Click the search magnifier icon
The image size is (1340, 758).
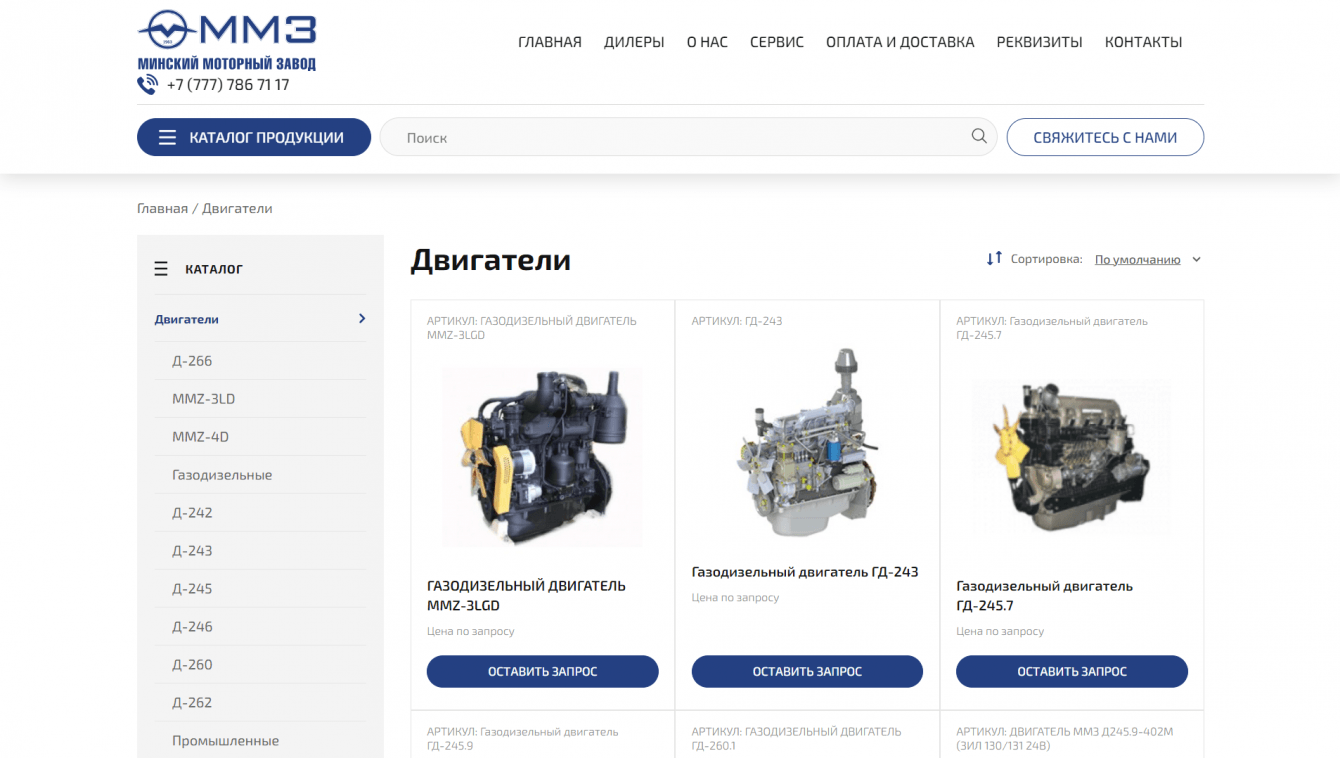979,137
